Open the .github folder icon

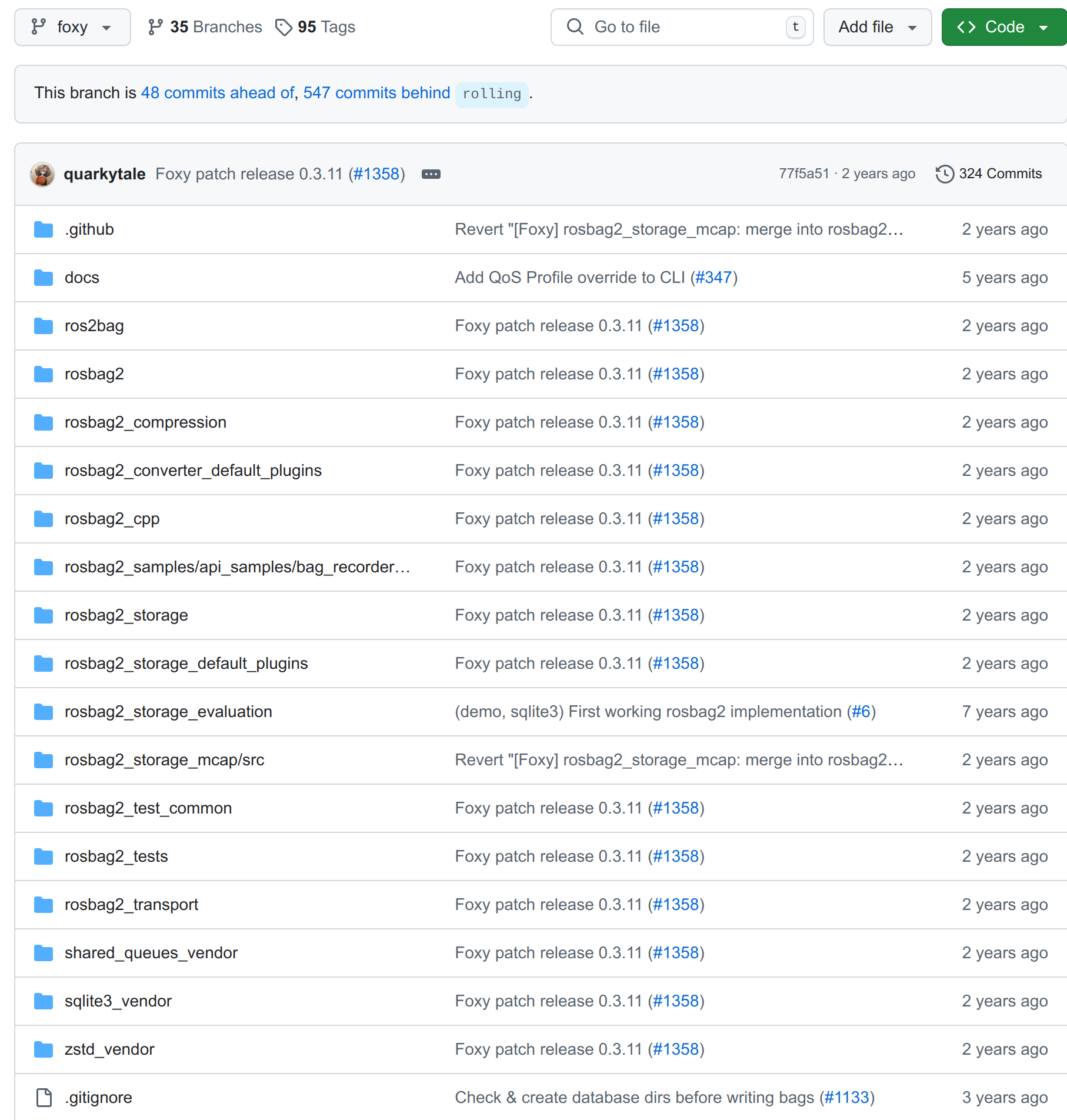44,229
